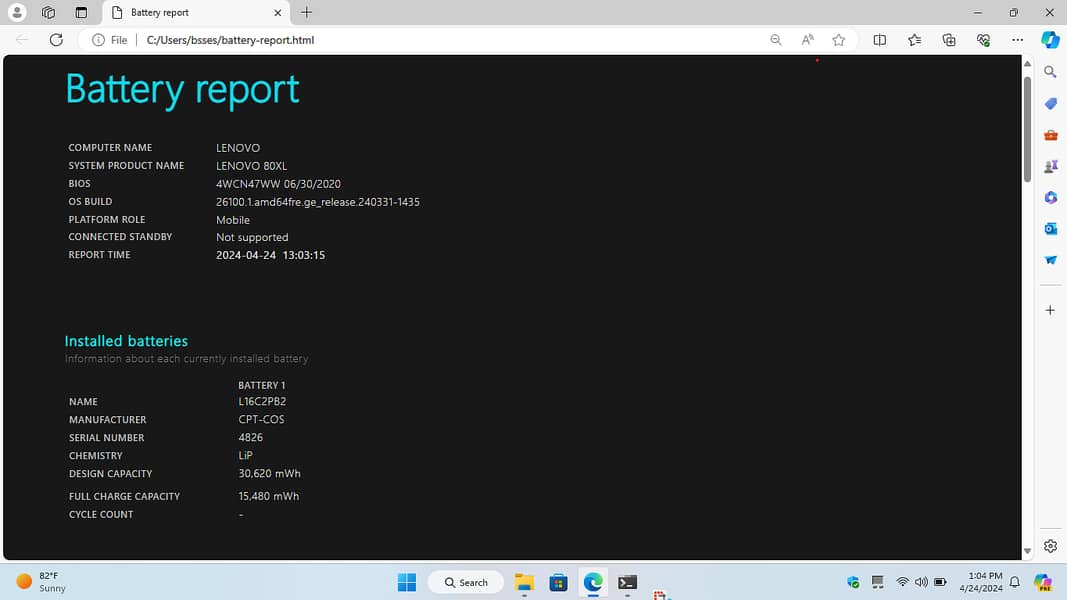
Task: Open a new tab with plus button
Action: tap(307, 13)
